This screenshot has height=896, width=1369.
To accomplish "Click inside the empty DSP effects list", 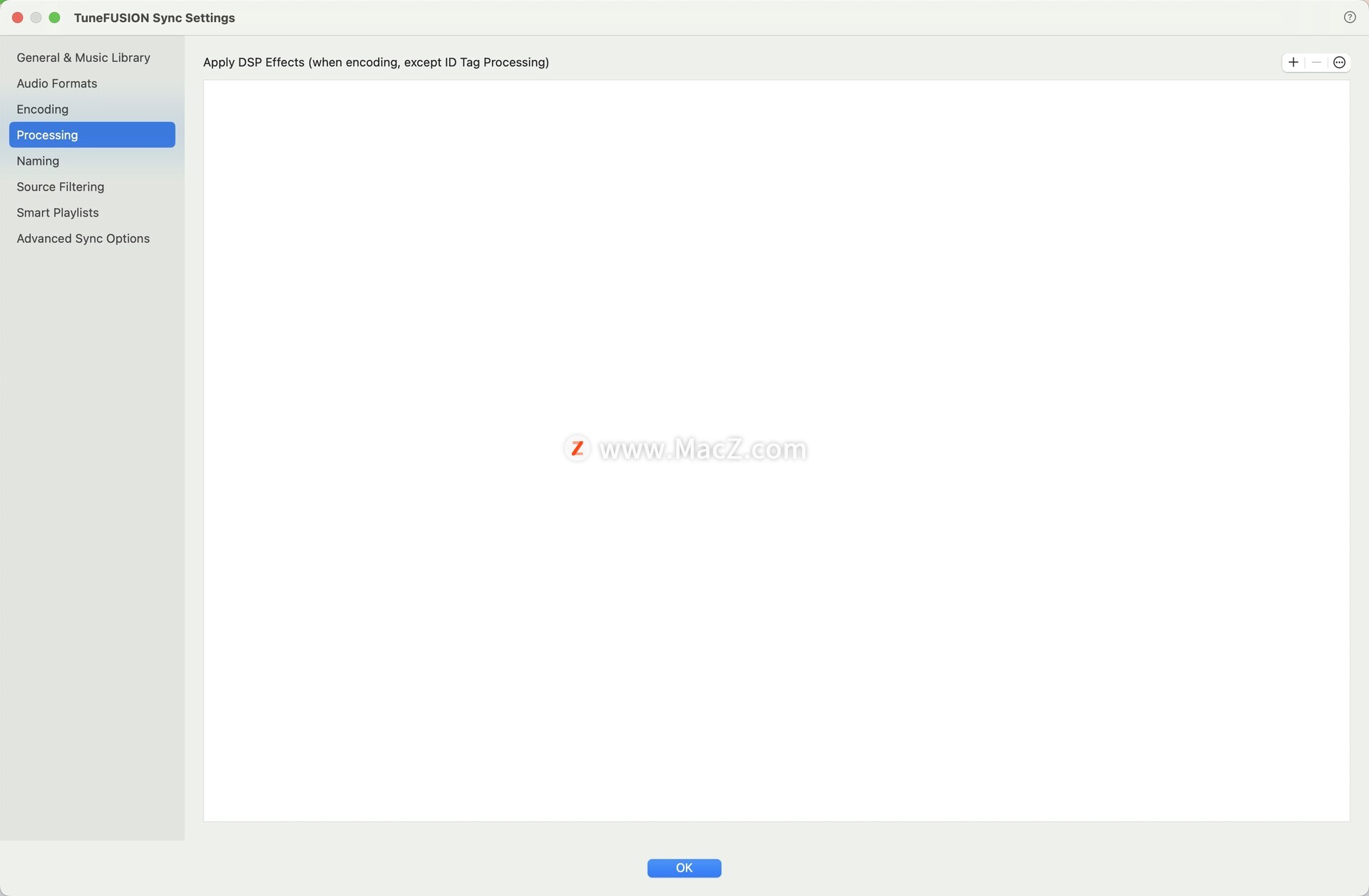I will pos(776,450).
